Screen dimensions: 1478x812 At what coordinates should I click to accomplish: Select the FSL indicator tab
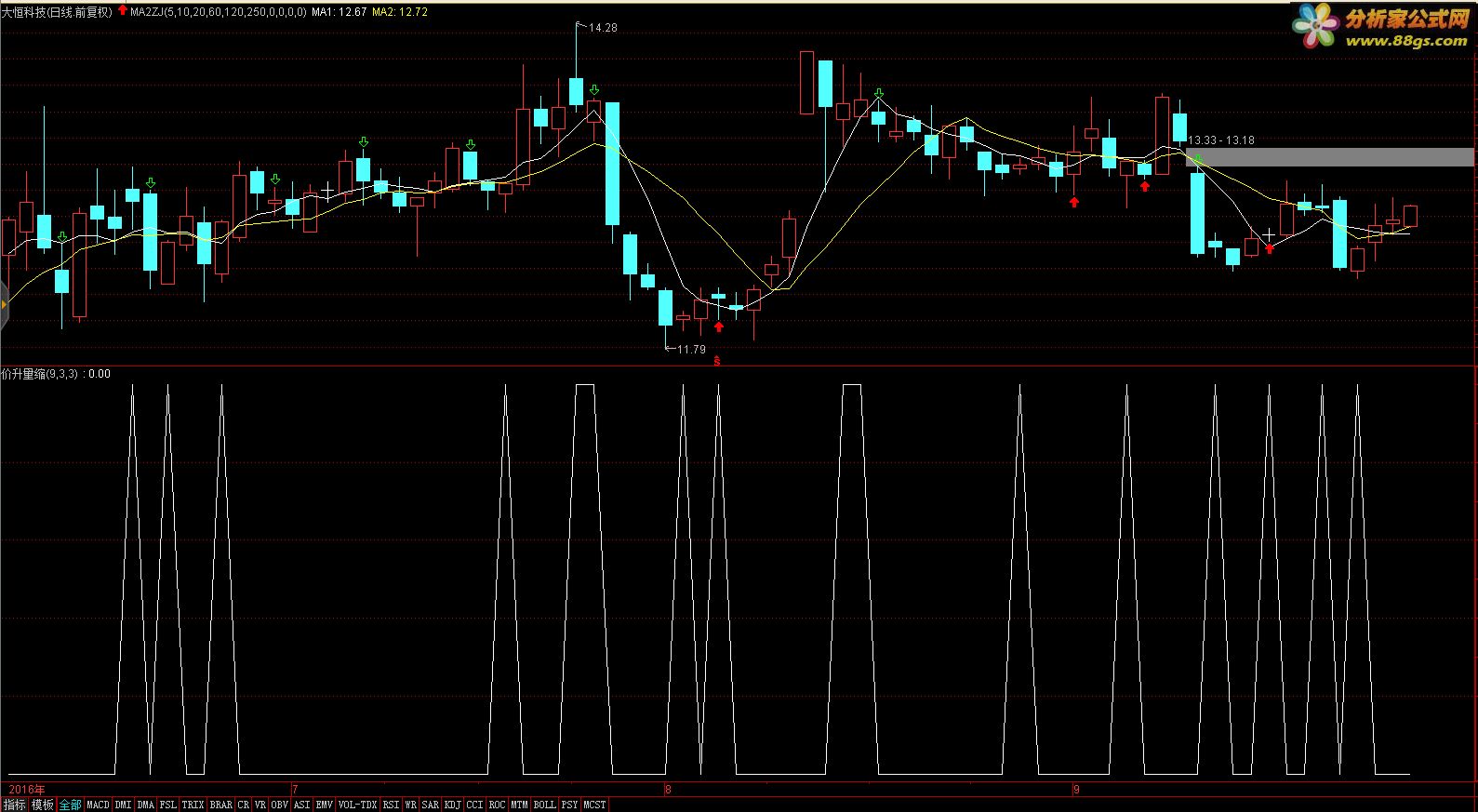pyautogui.click(x=168, y=805)
